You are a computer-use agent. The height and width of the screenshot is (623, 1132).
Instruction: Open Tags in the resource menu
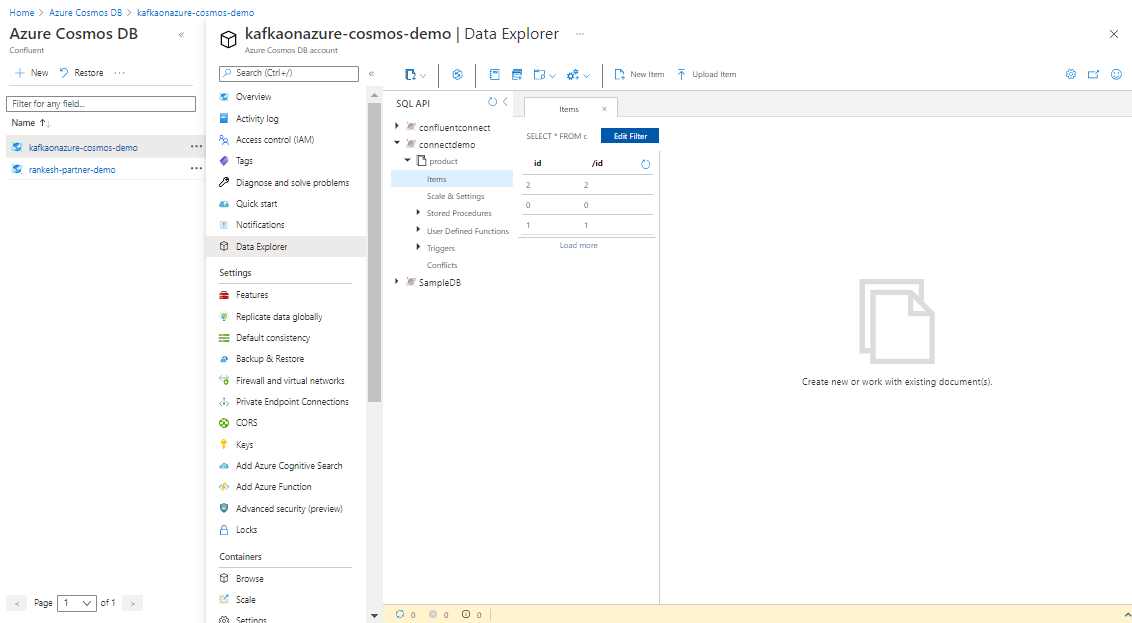coord(244,161)
